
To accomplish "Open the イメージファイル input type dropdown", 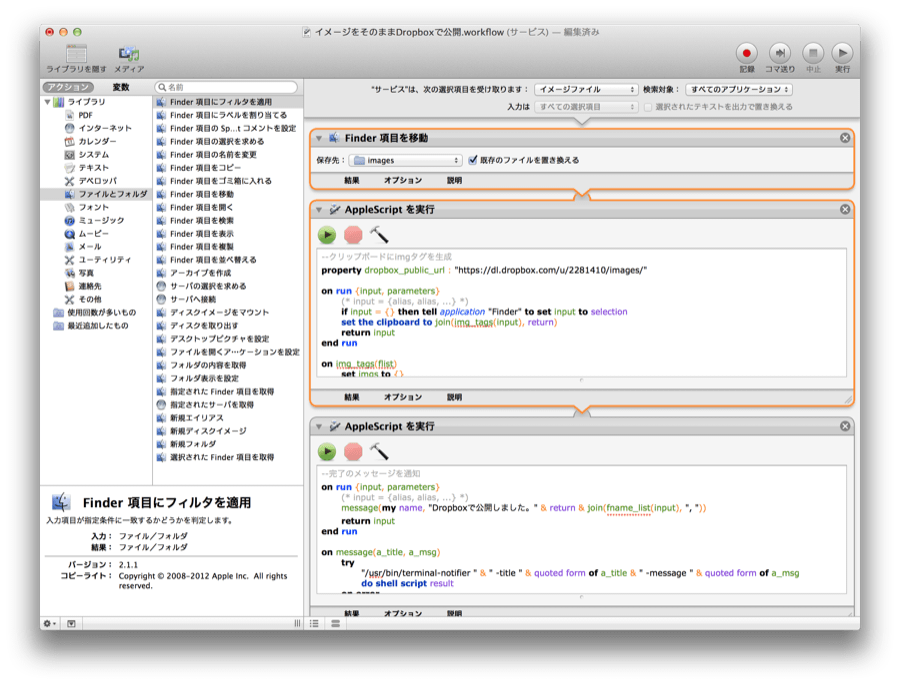I will pos(585,90).
